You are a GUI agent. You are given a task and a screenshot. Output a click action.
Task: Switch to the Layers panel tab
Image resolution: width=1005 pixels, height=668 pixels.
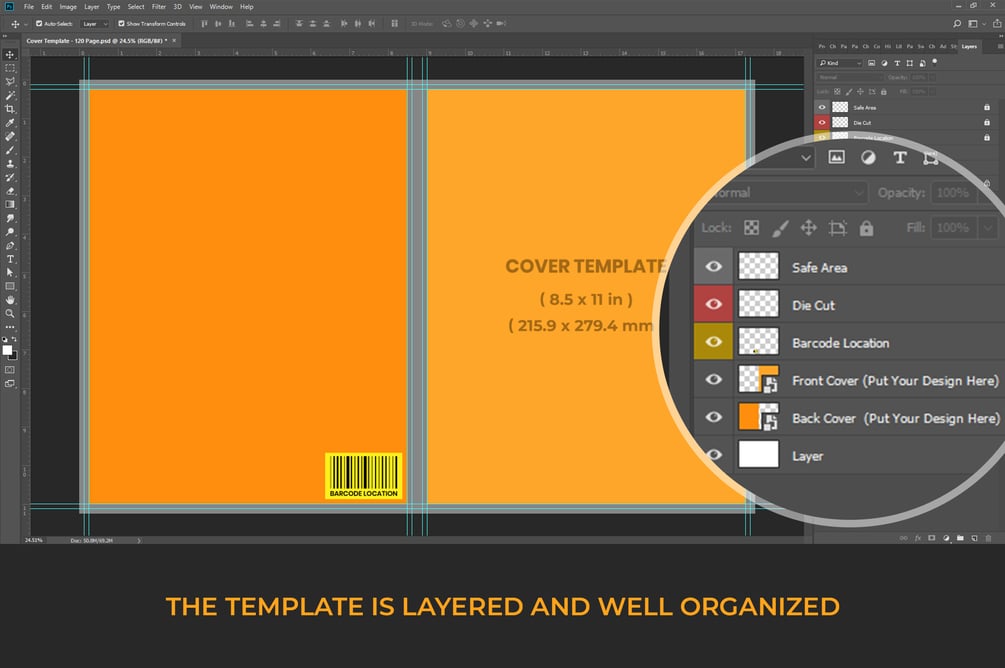tap(969, 46)
